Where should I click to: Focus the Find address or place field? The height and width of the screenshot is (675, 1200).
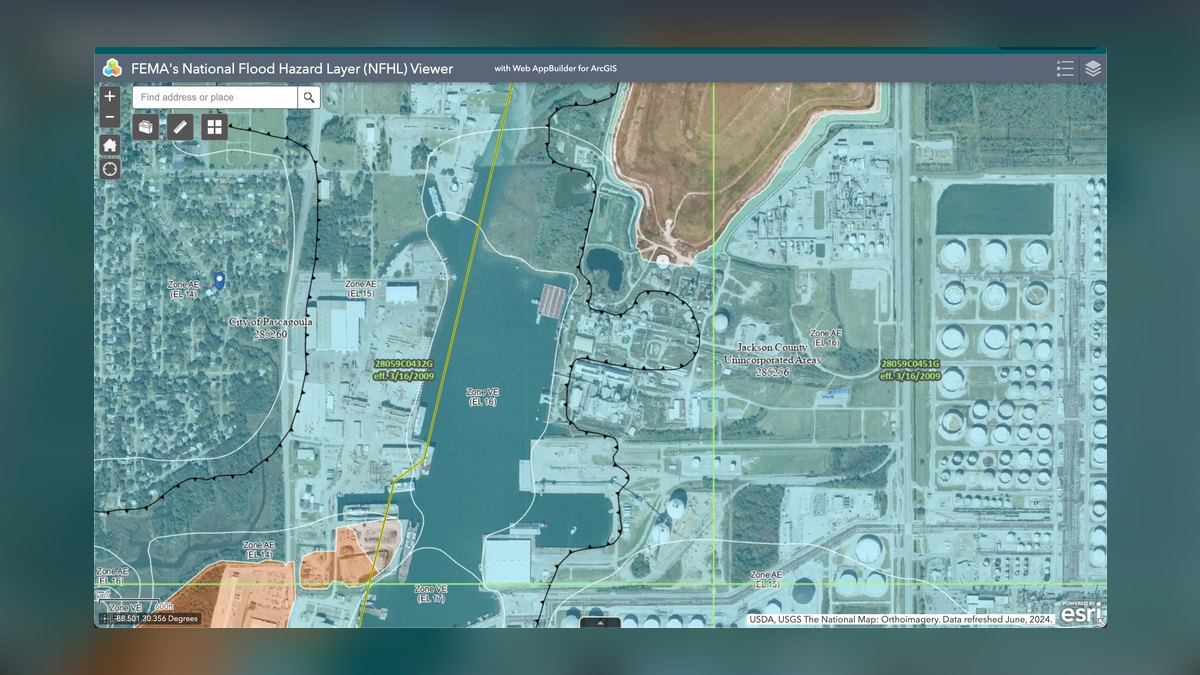215,97
